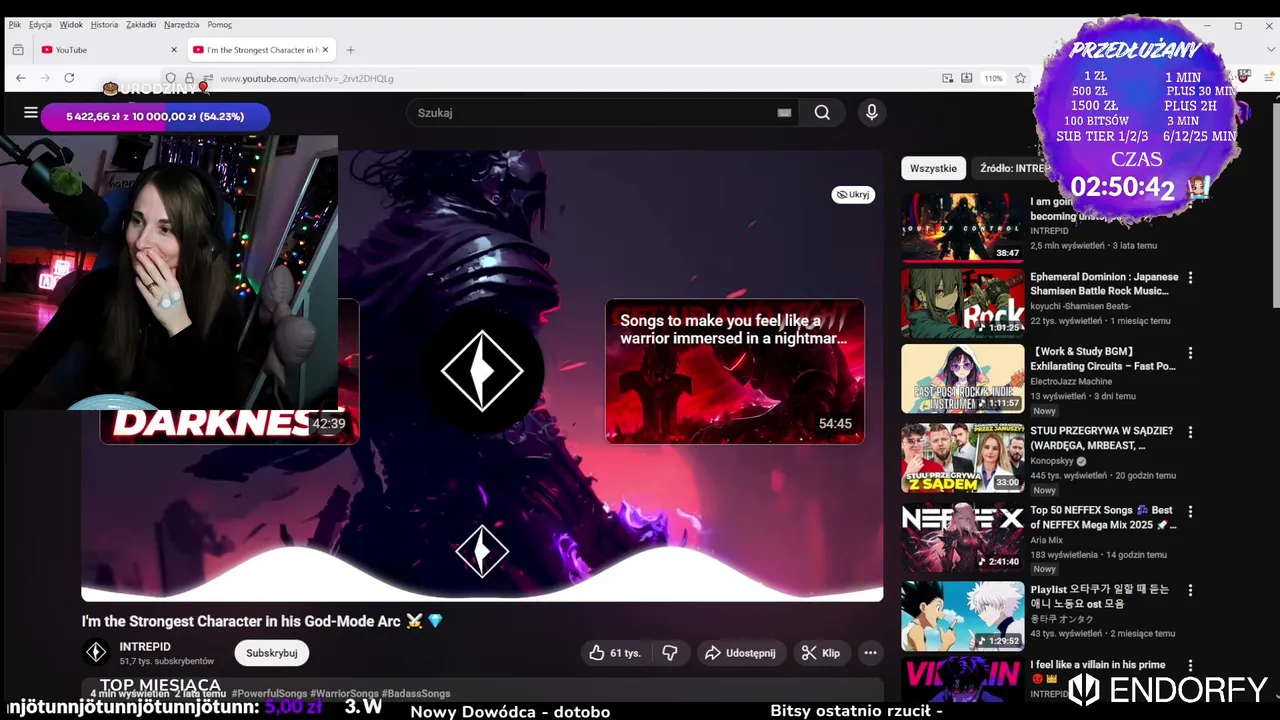Open options for Ephemeral Dominion video
The height and width of the screenshot is (720, 1280).
[x=1190, y=277]
